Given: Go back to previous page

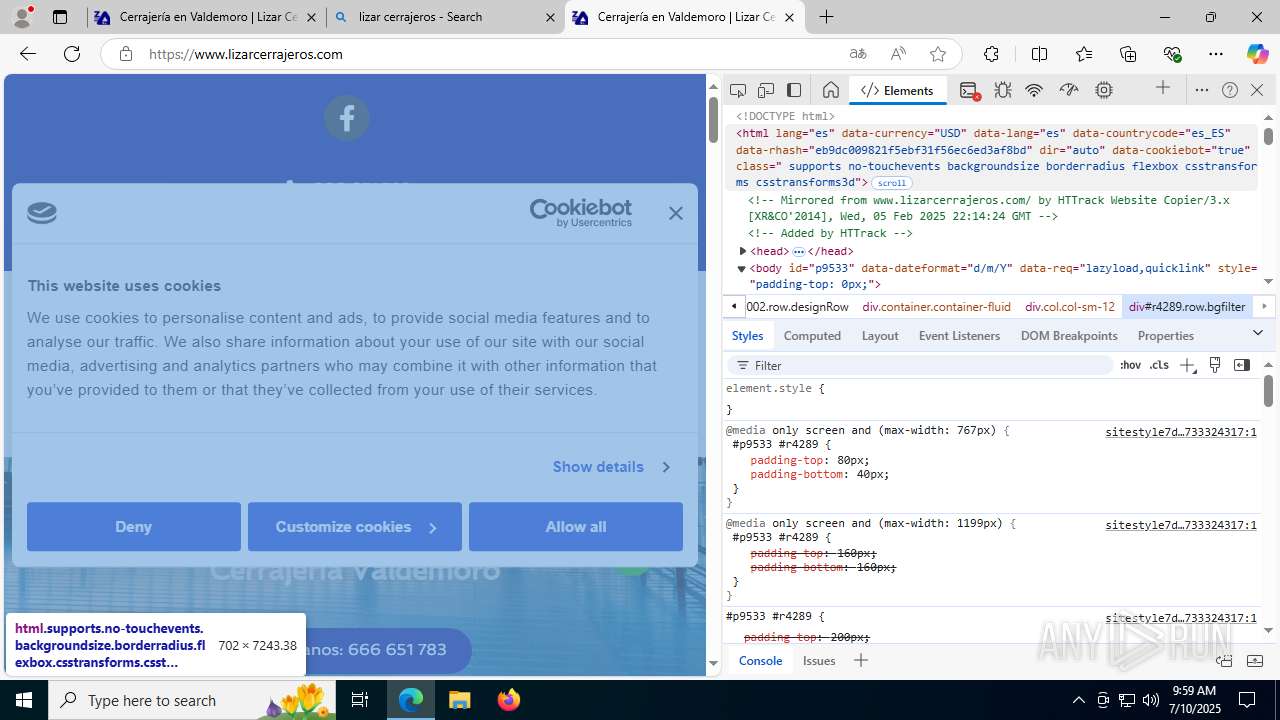Looking at the screenshot, I should click(28, 54).
